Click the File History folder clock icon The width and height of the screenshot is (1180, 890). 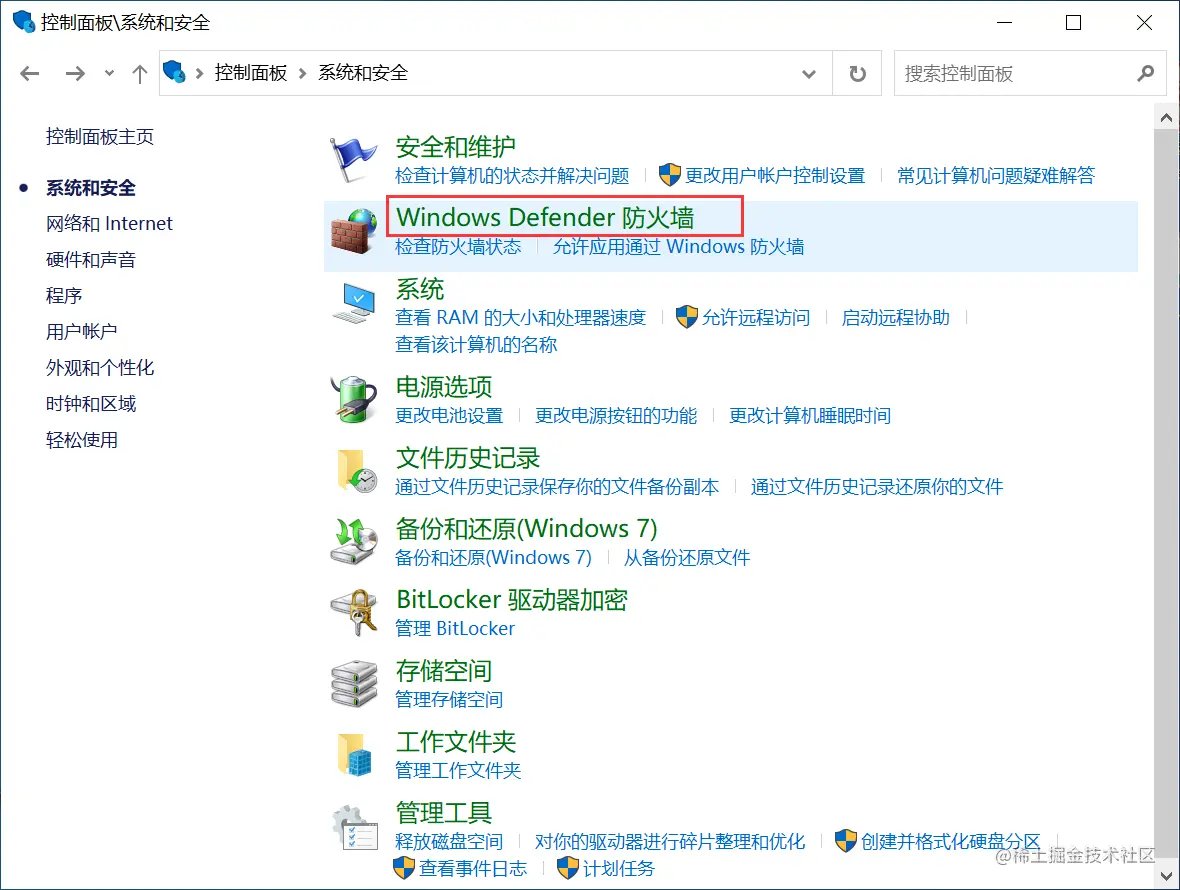click(x=356, y=471)
